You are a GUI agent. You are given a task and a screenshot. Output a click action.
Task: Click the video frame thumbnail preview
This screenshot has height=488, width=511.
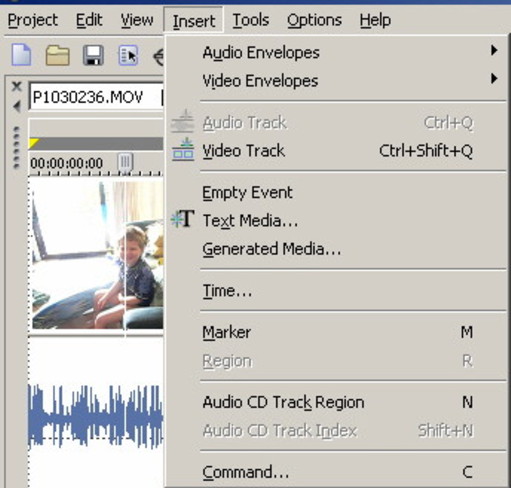click(98, 255)
